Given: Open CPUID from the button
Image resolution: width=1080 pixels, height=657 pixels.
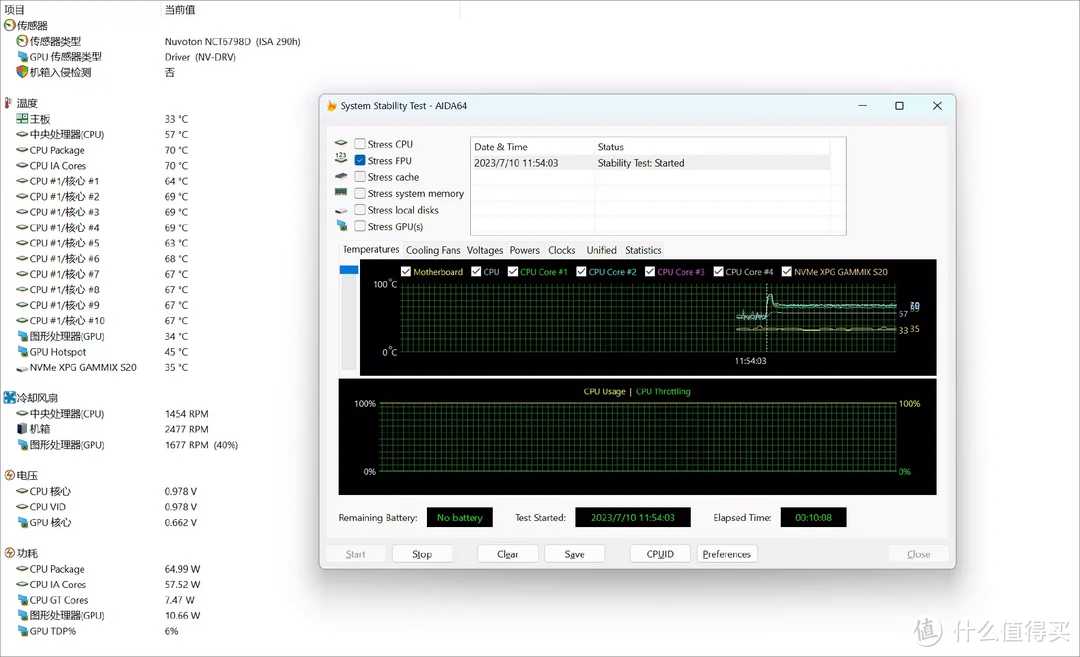Looking at the screenshot, I should [660, 554].
